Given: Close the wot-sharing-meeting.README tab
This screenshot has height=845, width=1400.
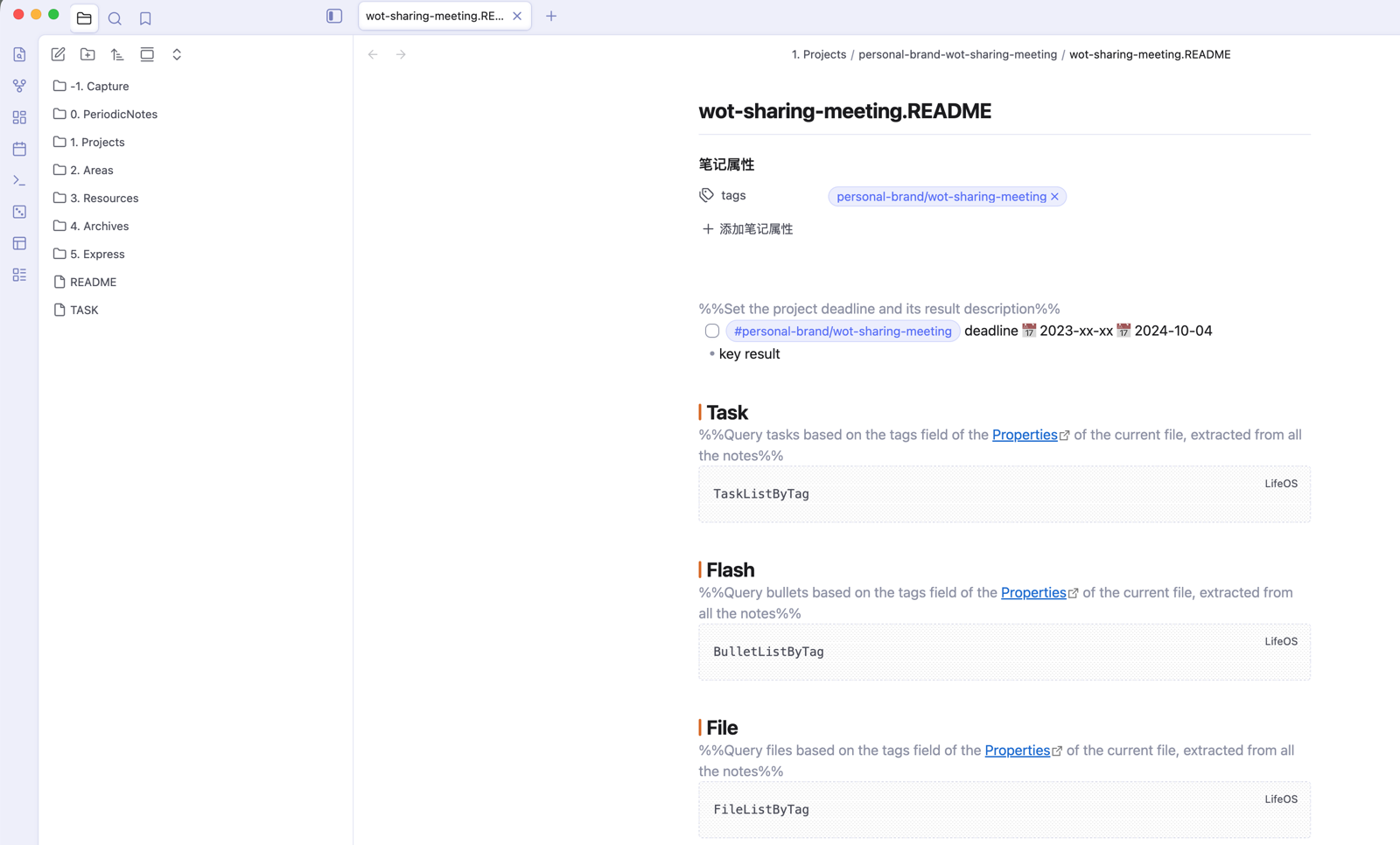Looking at the screenshot, I should pyautogui.click(x=517, y=16).
